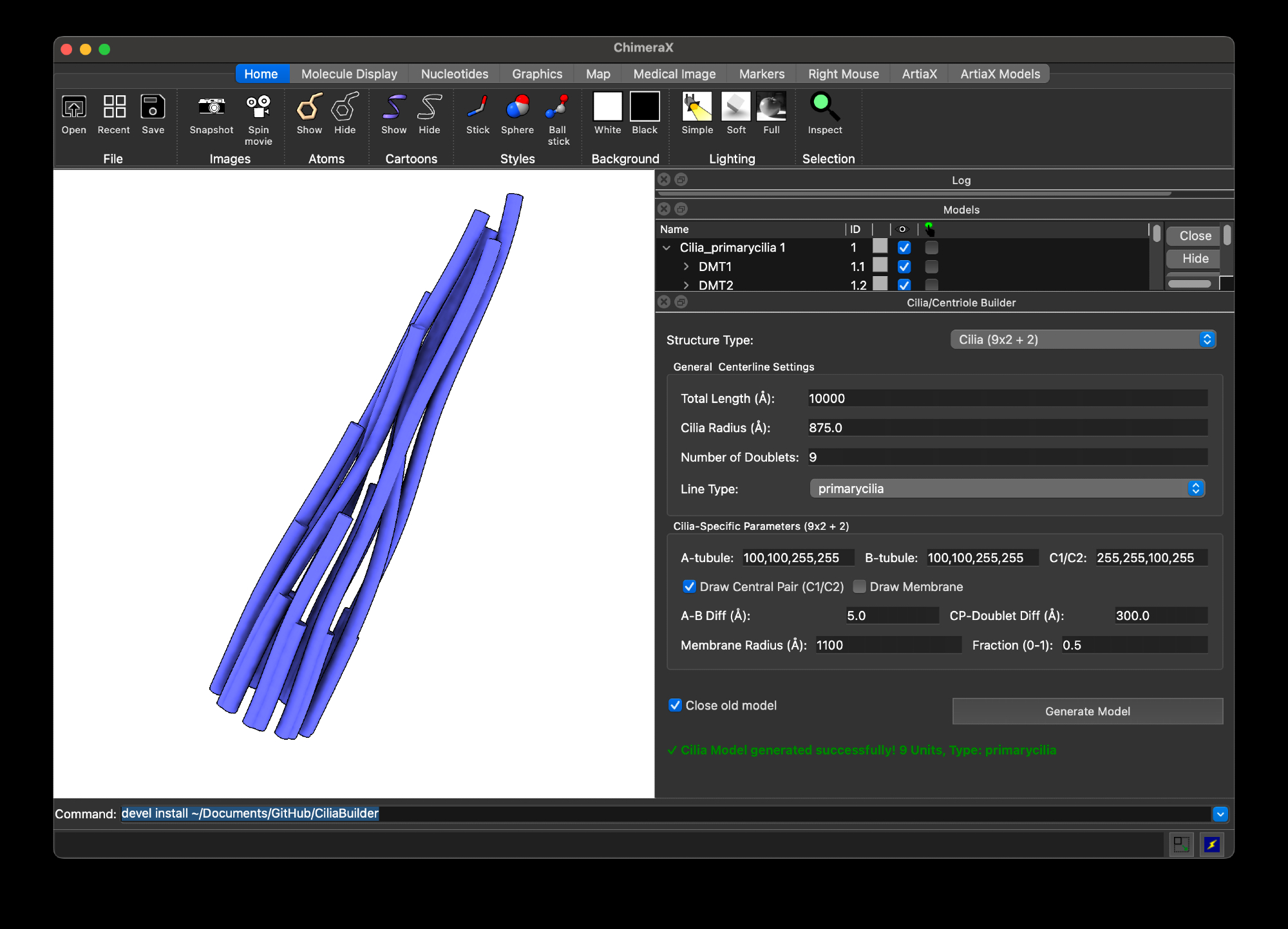Click the Inspect selection magnifier icon
This screenshot has height=929, width=1288.
(824, 108)
